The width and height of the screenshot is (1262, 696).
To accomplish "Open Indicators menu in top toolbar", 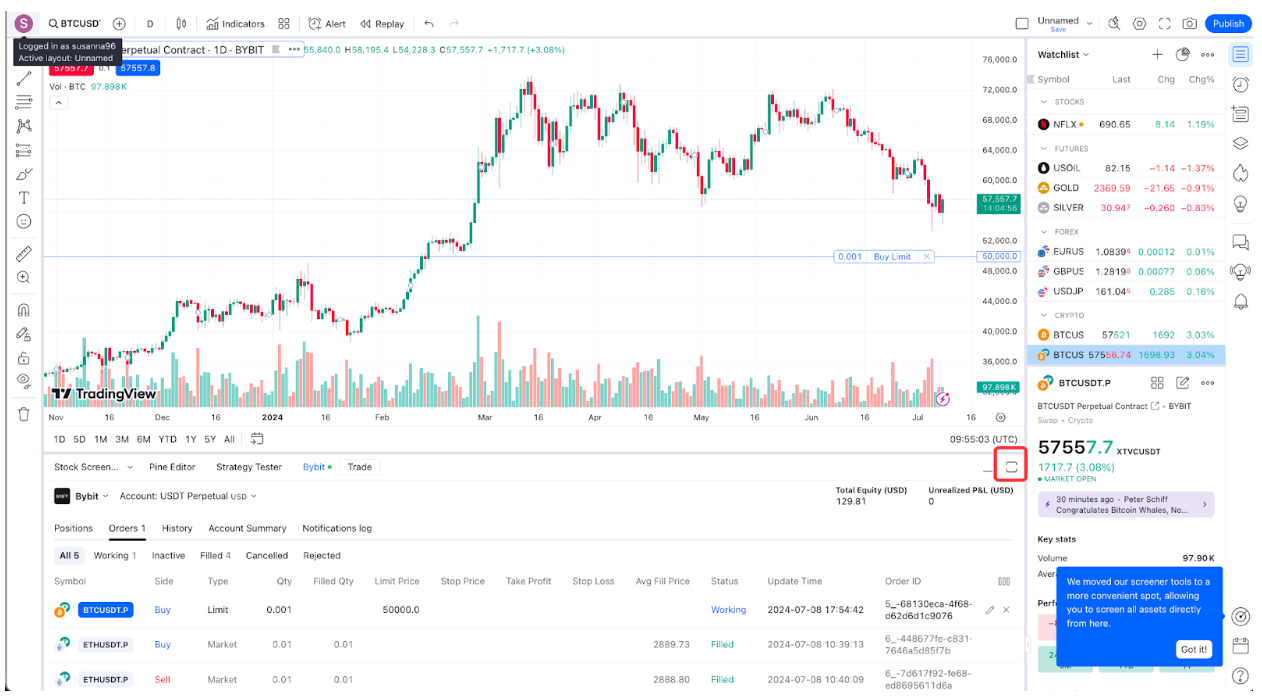I will pos(236,24).
